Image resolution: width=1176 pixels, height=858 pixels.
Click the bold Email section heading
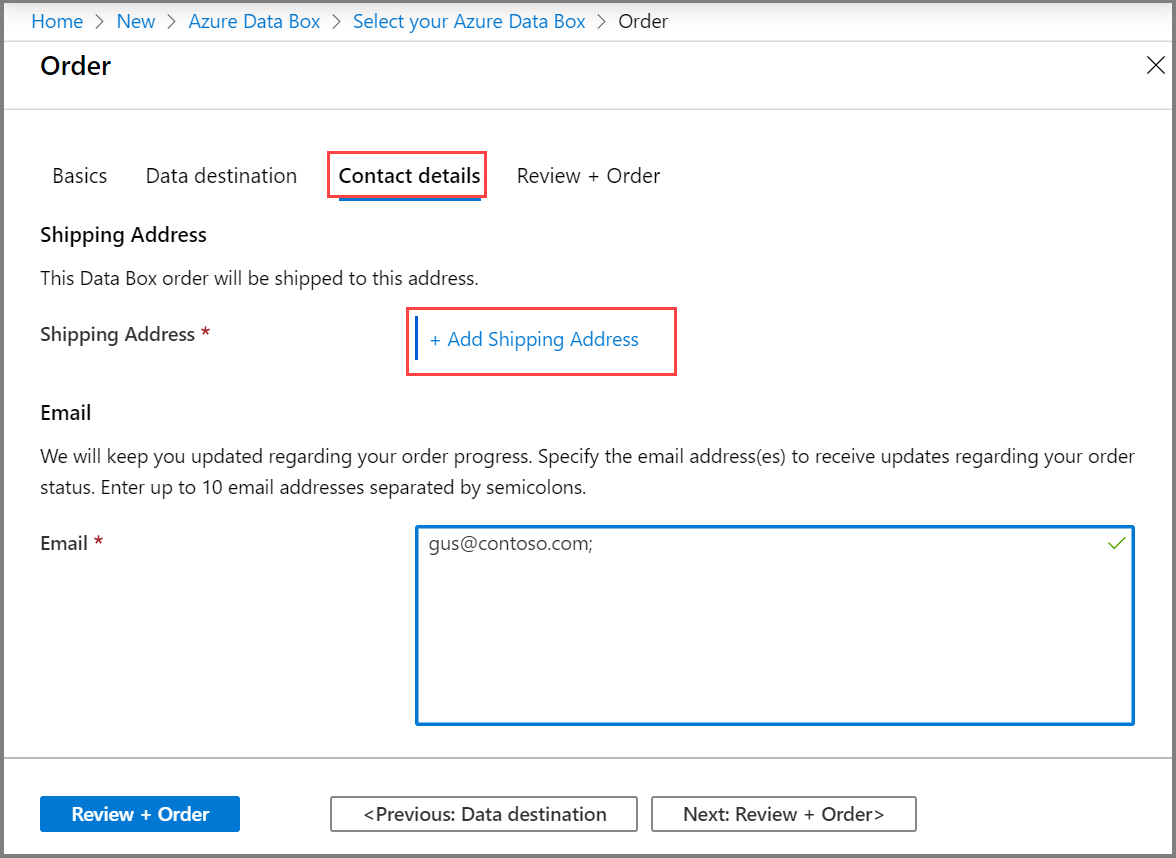pyautogui.click(x=66, y=413)
